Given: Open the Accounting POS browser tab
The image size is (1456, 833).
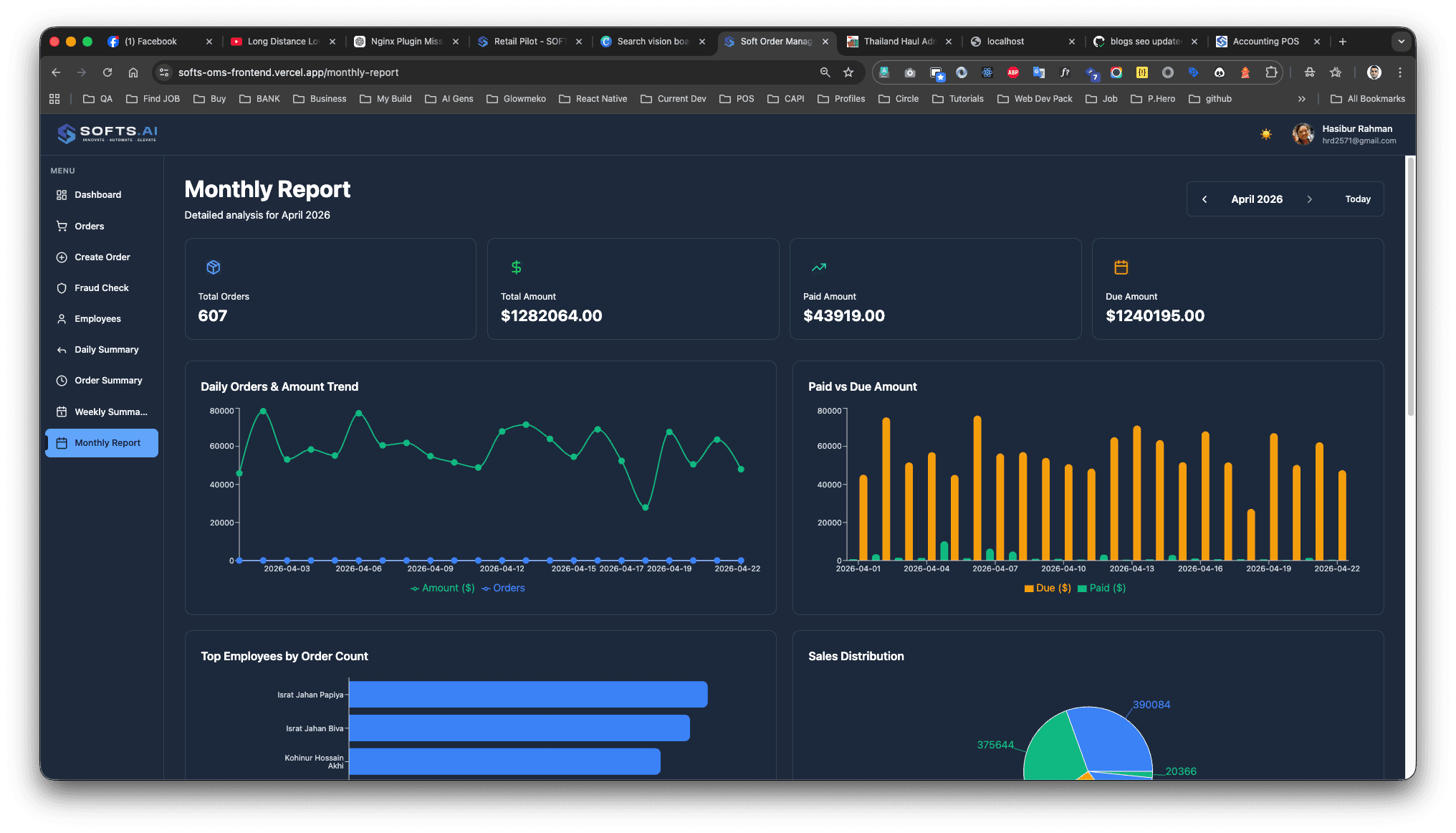Looking at the screenshot, I should click(1265, 41).
